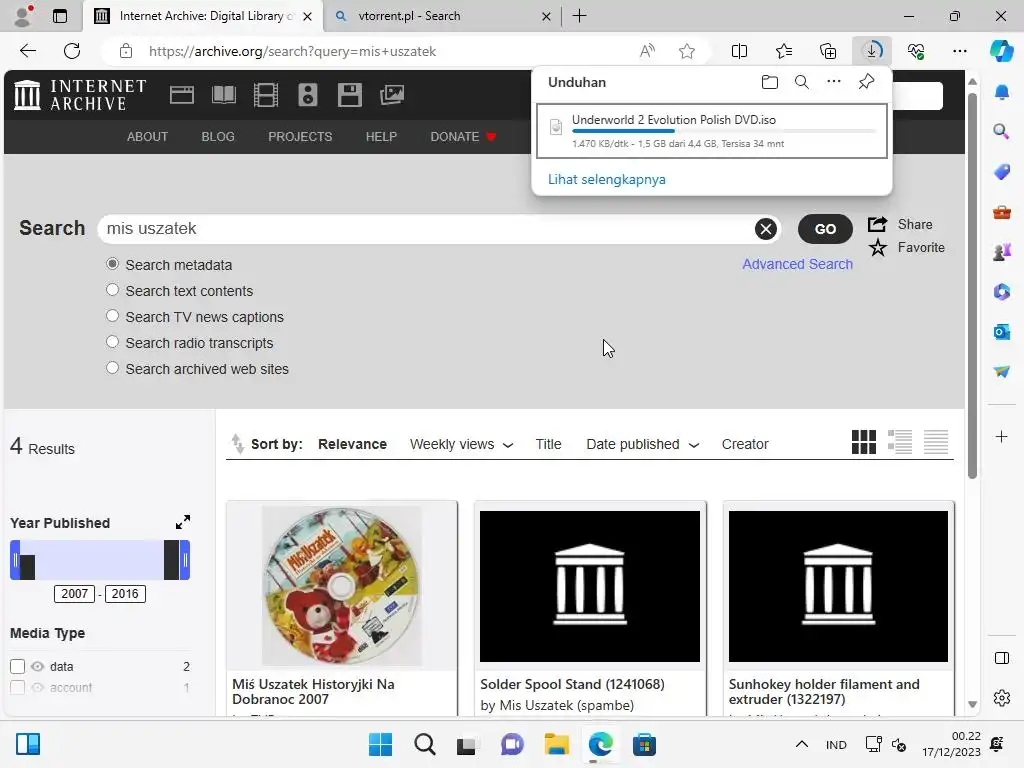Open the Web media type icon
This screenshot has width=1024, height=768.
click(182, 95)
